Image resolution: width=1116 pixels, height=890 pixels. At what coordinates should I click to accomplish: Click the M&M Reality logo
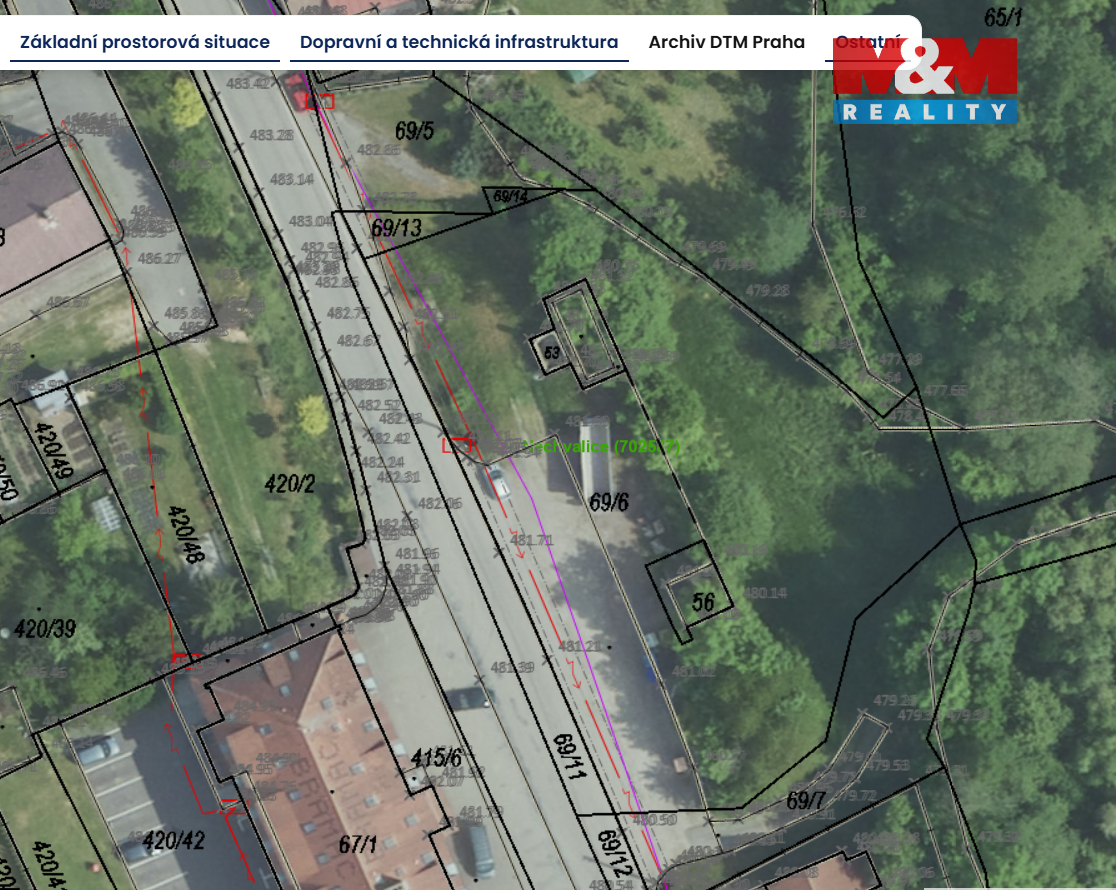click(925, 82)
